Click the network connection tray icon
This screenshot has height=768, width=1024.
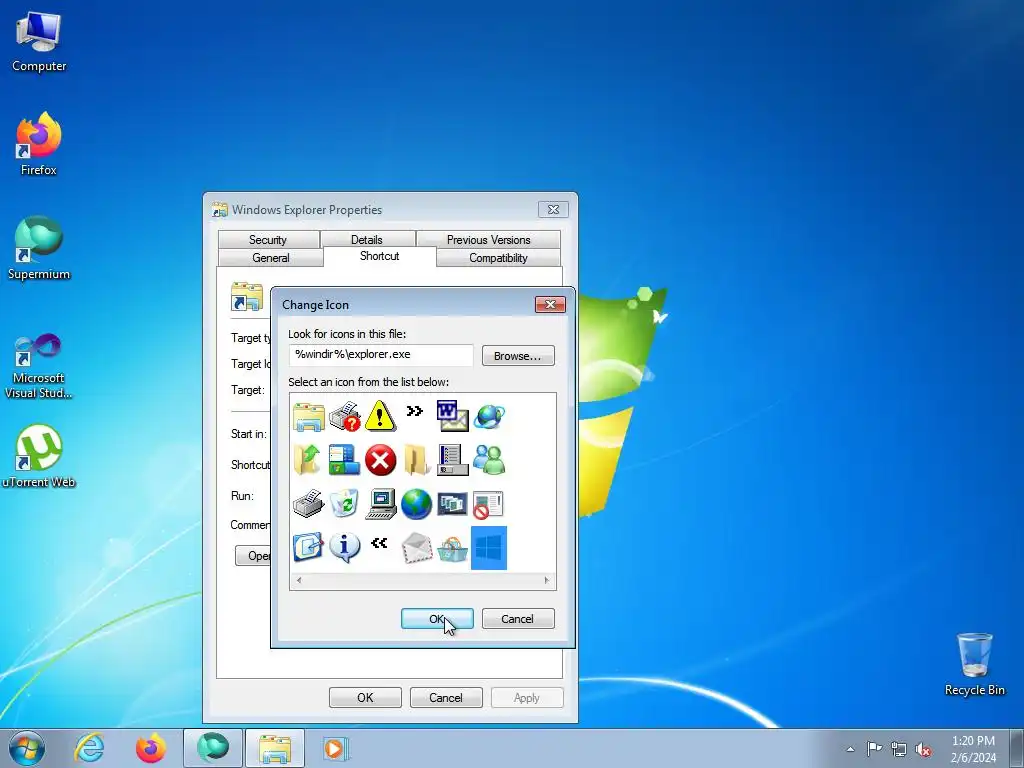click(x=899, y=749)
